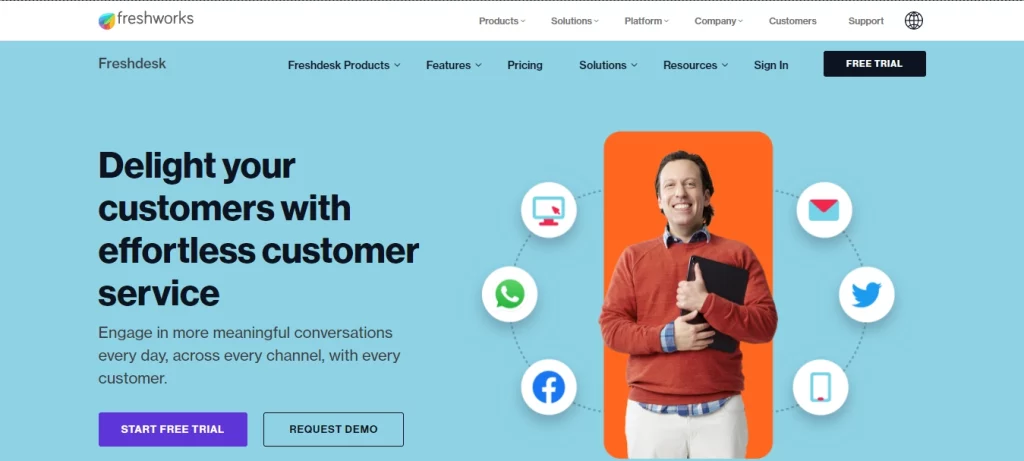Screen dimensions: 1024x461
Task: Click the REQUEST DEMO button
Action: [333, 430]
